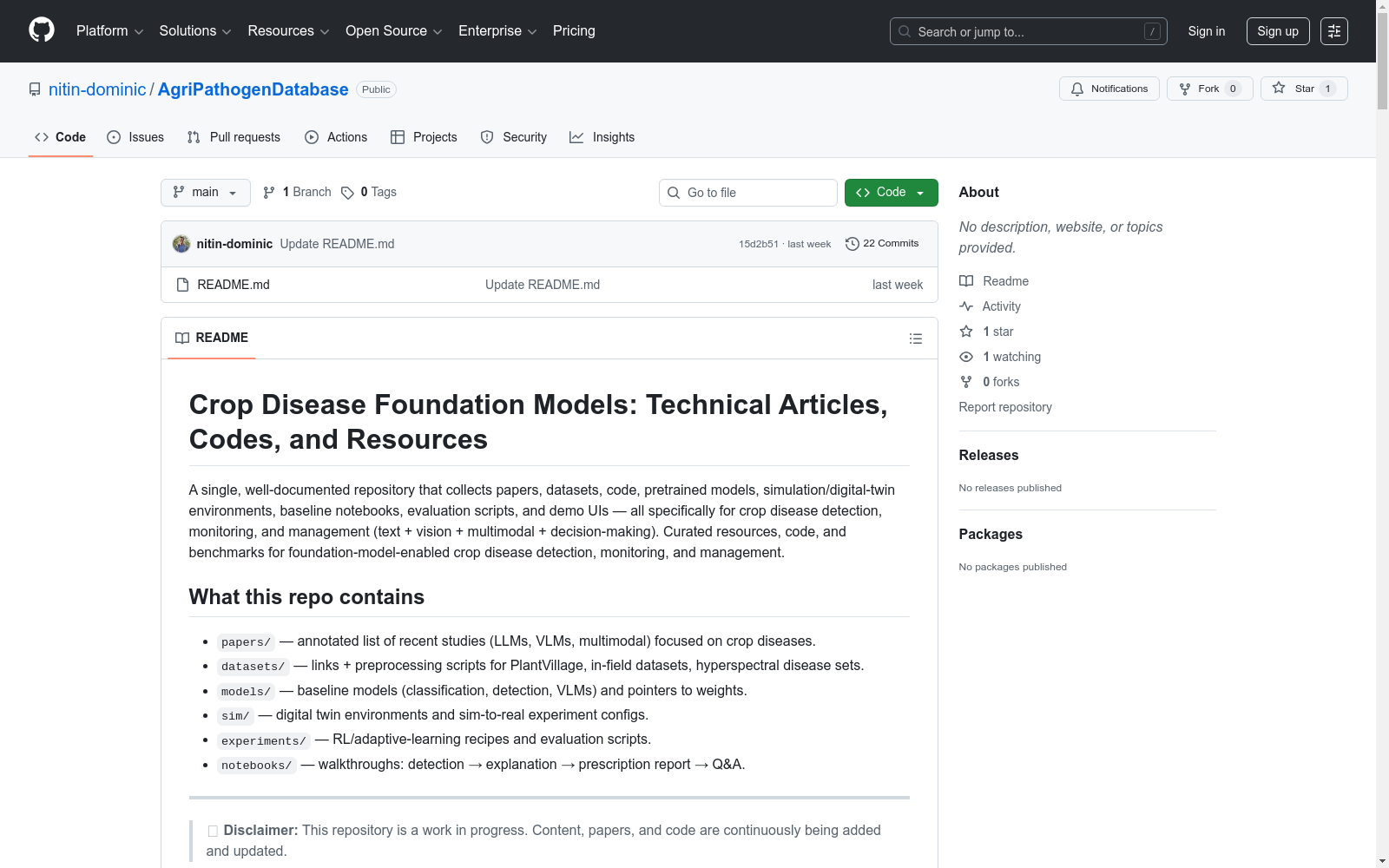Click the eye icon beside 1 watching
Screen dimensions: 1389x868
pyautogui.click(x=966, y=357)
